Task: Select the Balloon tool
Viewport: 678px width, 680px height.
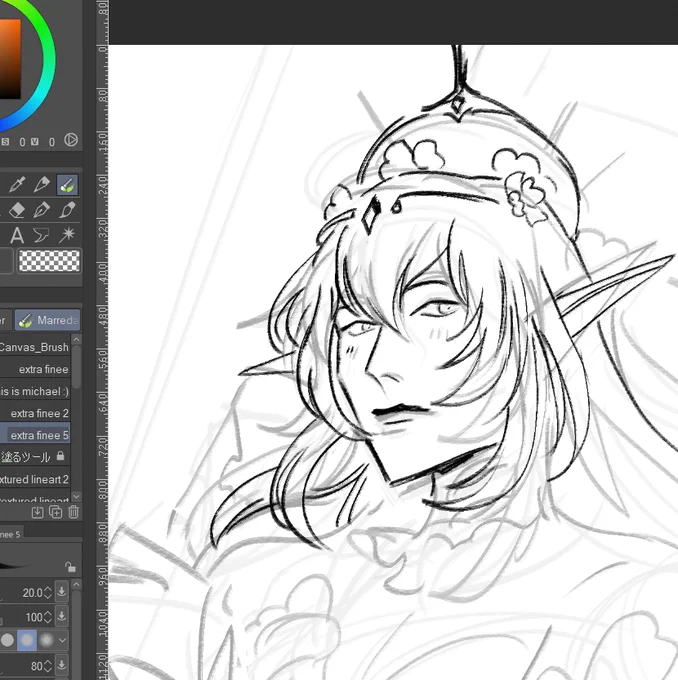Action: [x=42, y=235]
